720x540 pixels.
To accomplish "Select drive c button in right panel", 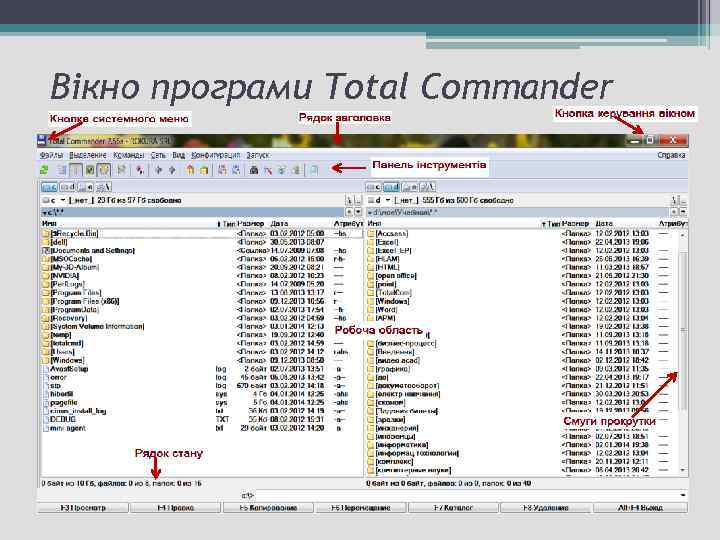I will (373, 187).
